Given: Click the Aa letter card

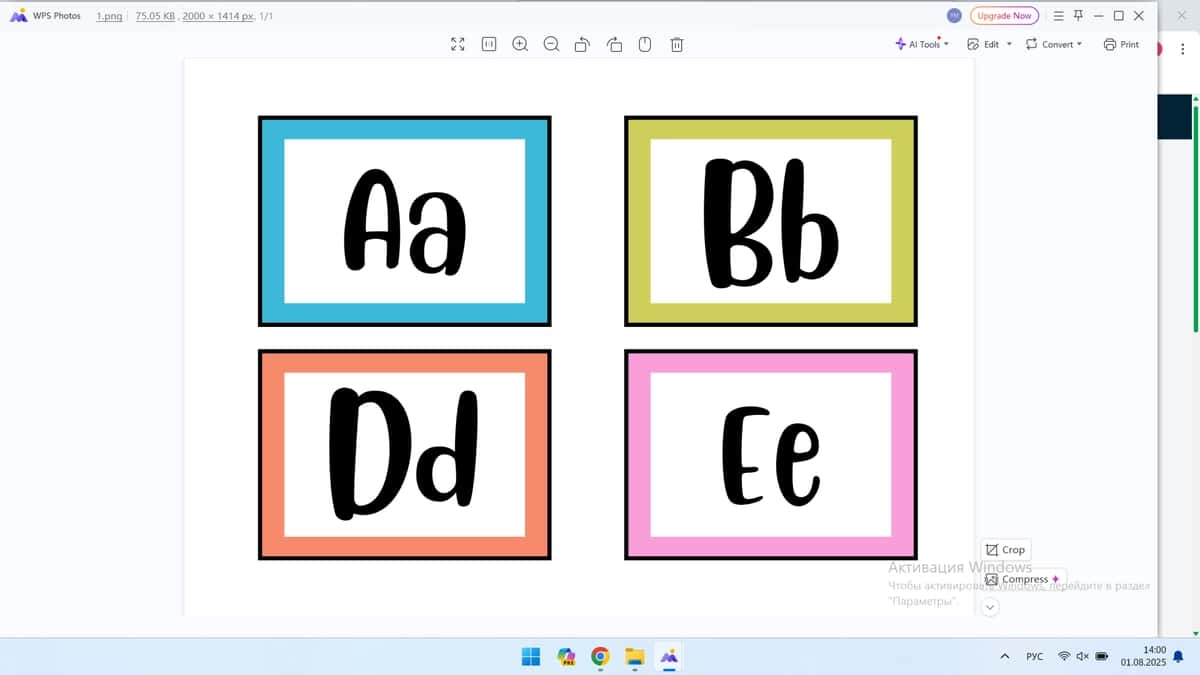Looking at the screenshot, I should pyautogui.click(x=405, y=221).
